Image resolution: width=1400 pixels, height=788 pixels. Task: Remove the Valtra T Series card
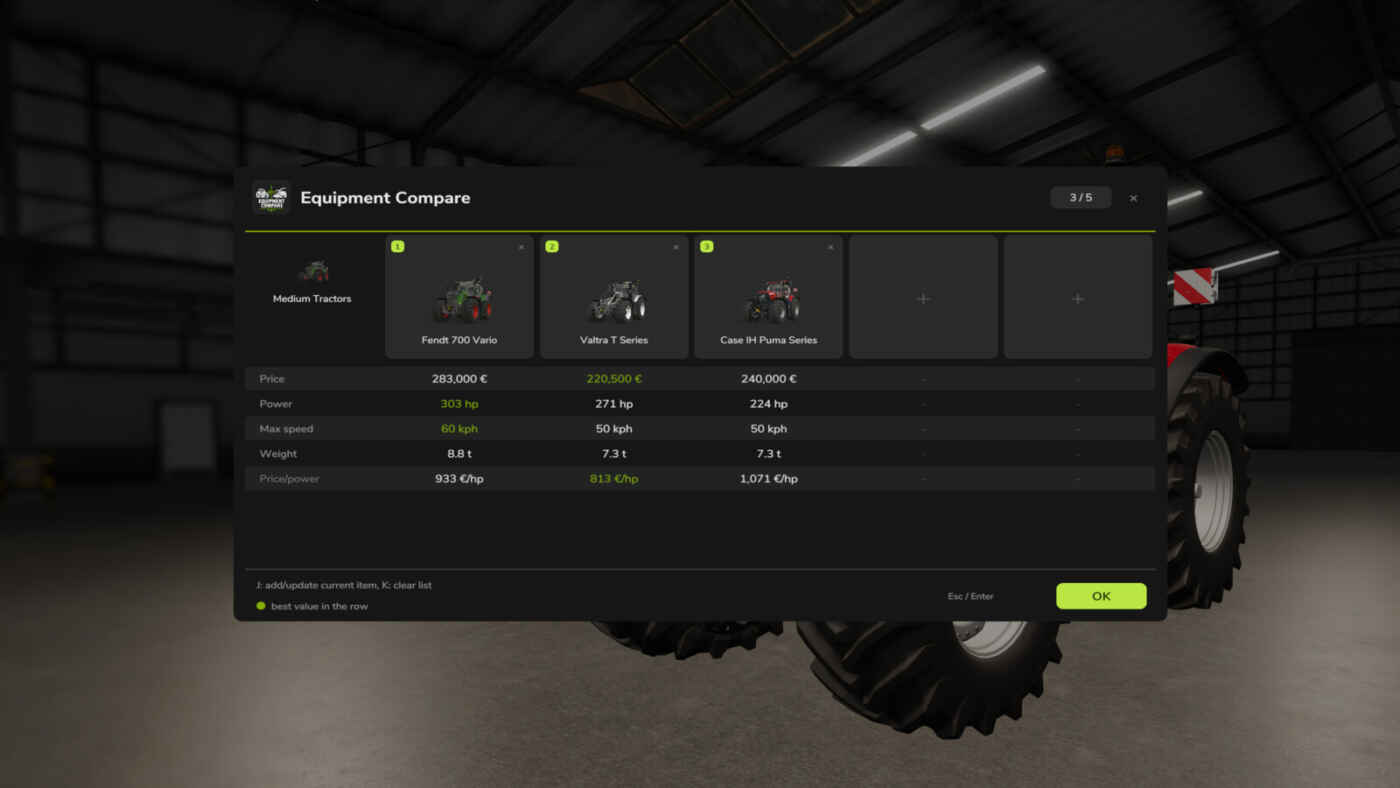(676, 247)
